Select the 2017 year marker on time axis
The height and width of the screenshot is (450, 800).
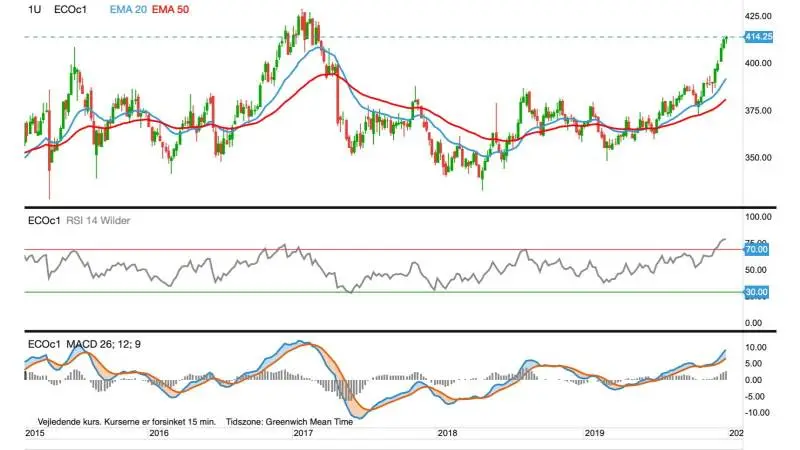coord(303,433)
